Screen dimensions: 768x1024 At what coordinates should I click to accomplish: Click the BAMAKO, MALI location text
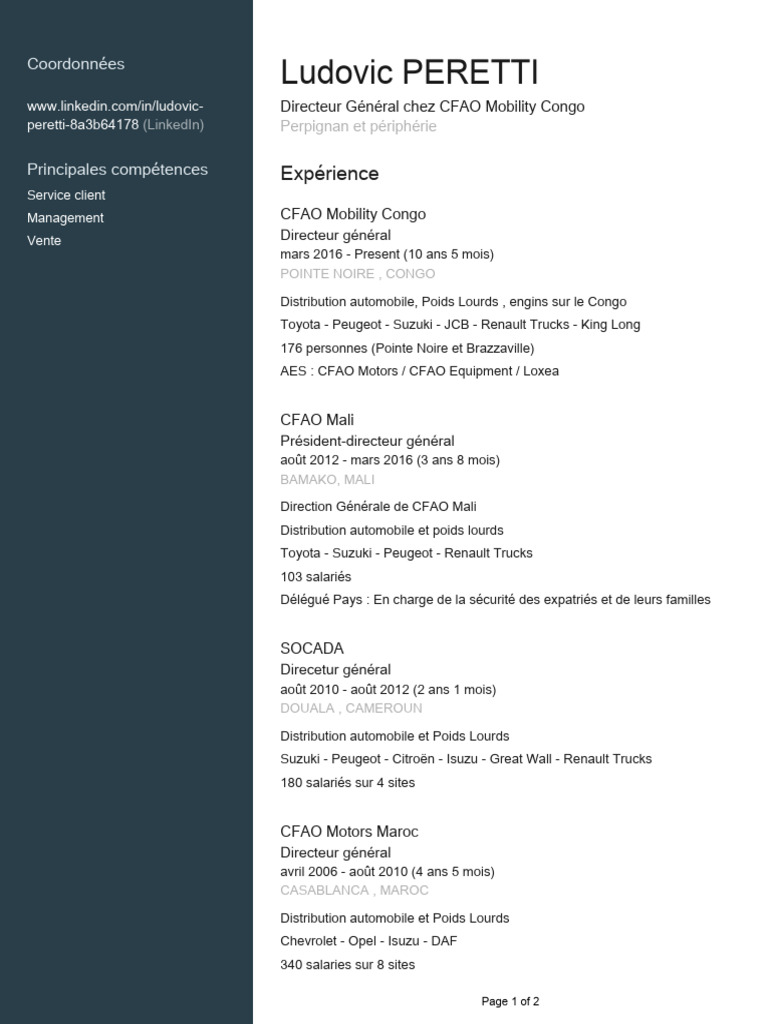[328, 479]
